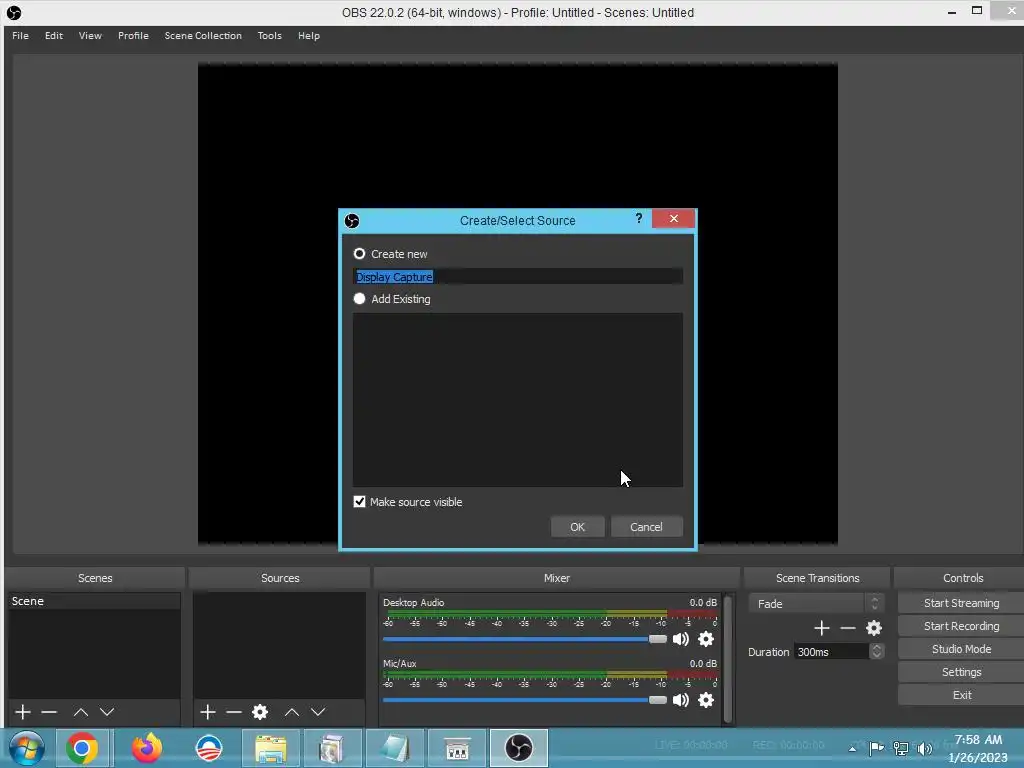Image resolution: width=1024 pixels, height=768 pixels.
Task: Launch Firefox from the taskbar
Action: point(147,748)
